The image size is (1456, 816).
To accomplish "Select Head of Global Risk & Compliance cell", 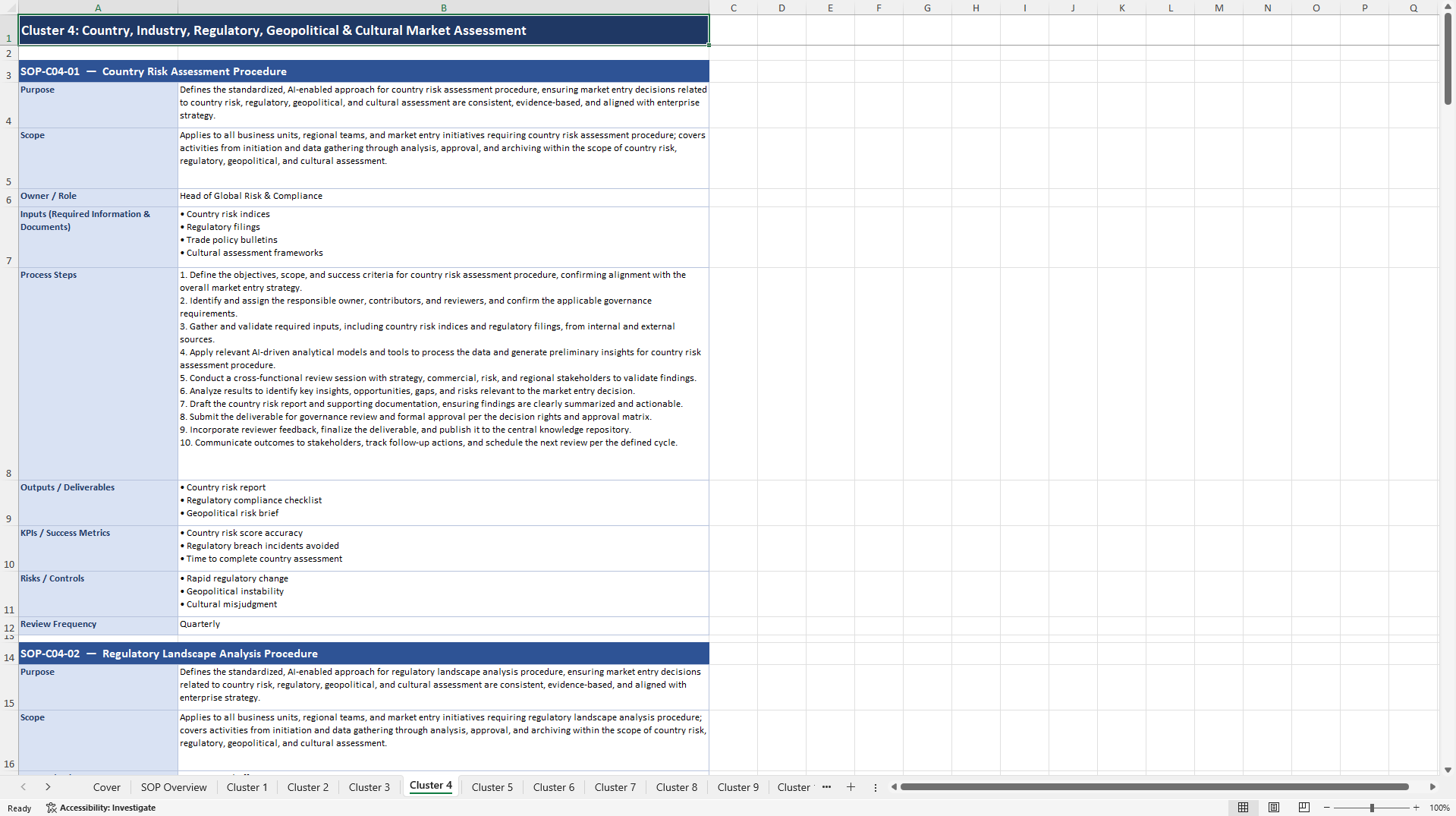I will pos(444,197).
